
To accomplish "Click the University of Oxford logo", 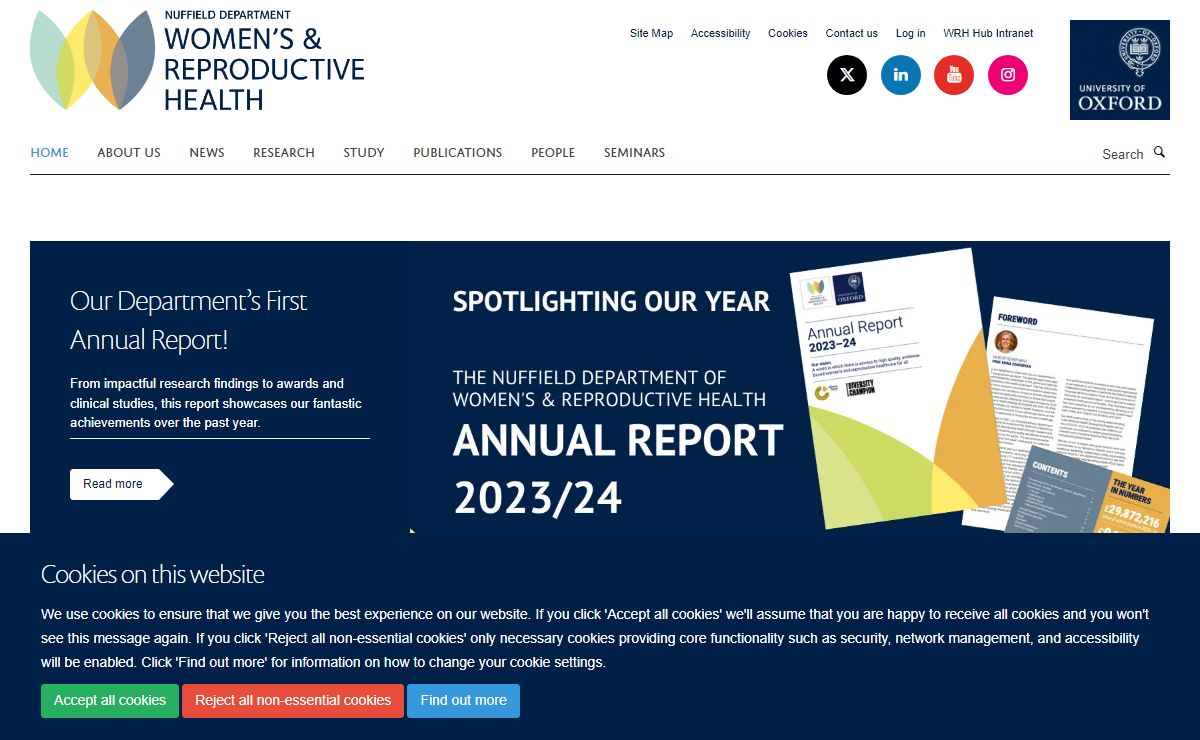I will pos(1120,70).
